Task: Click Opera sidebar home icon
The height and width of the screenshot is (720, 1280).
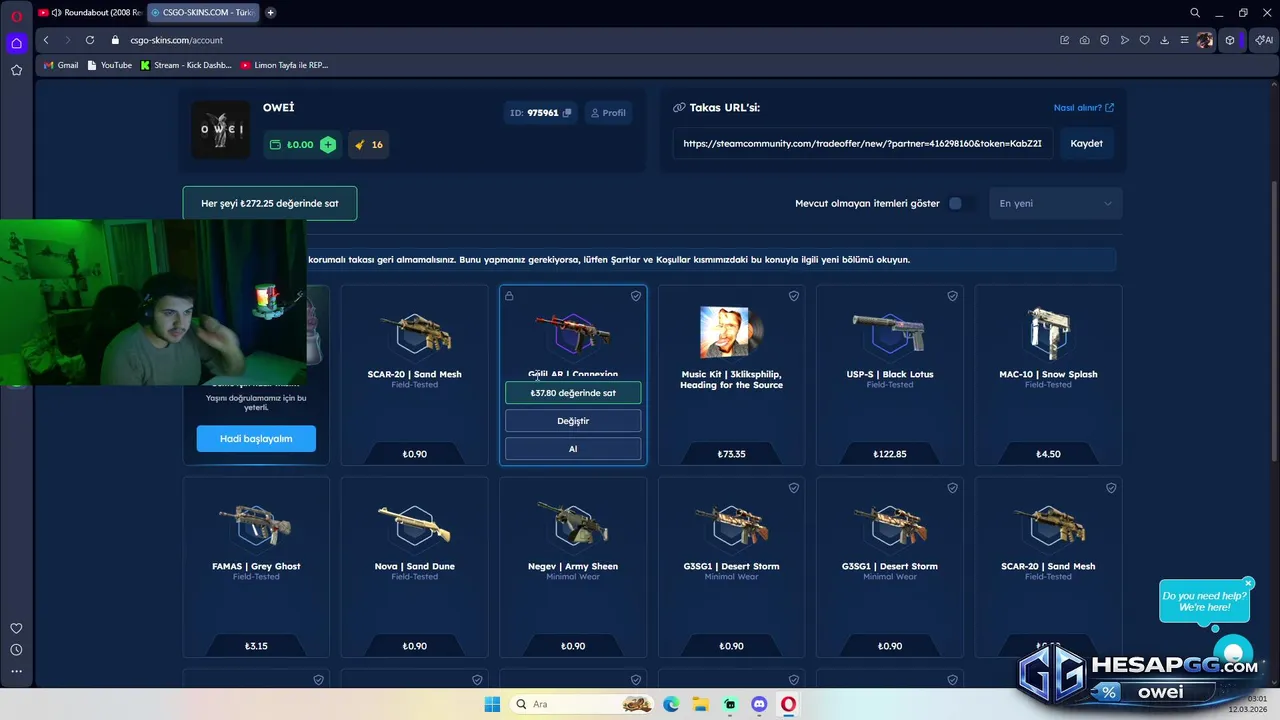Action: coord(16,43)
